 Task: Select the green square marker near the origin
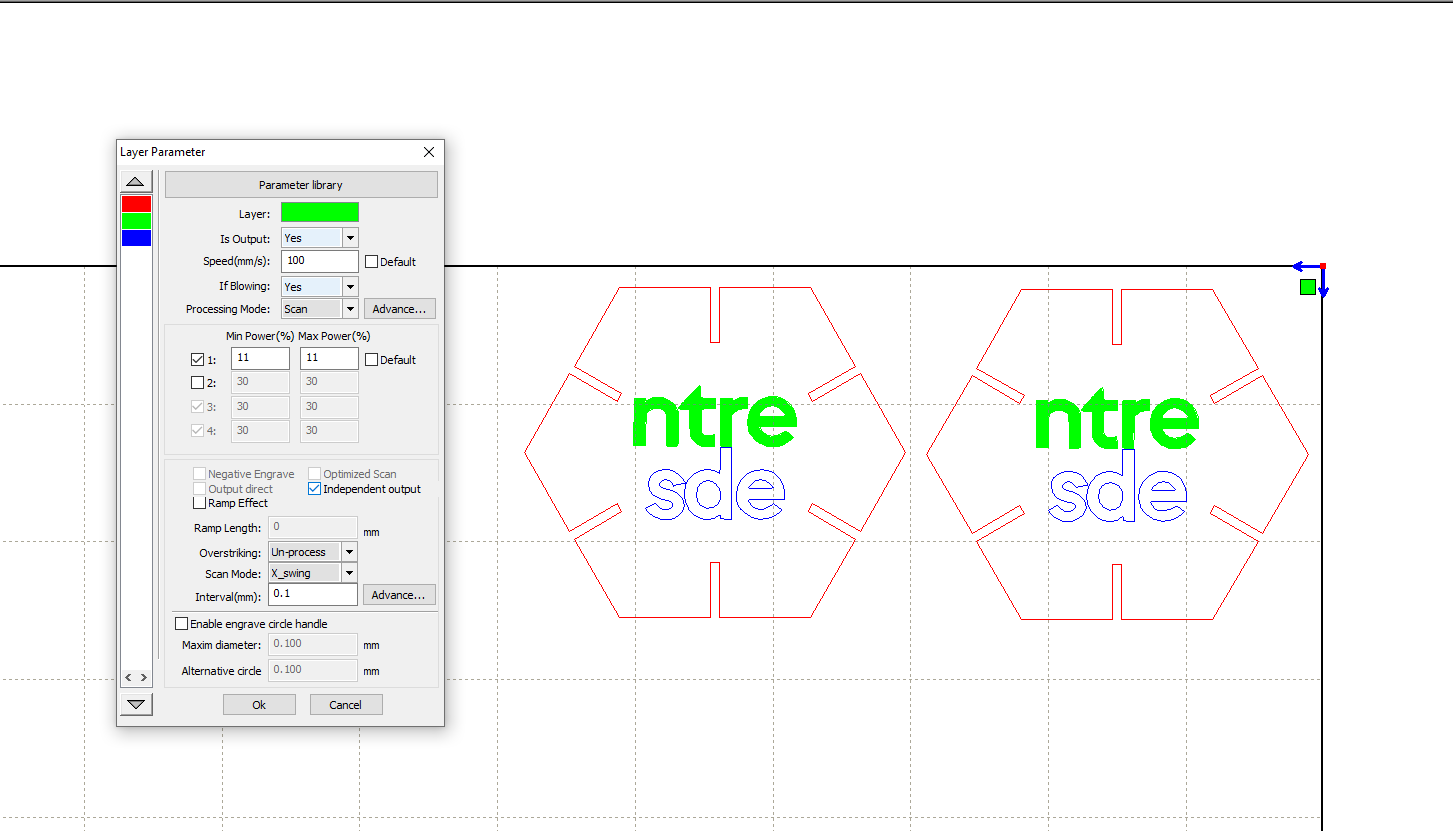1307,287
